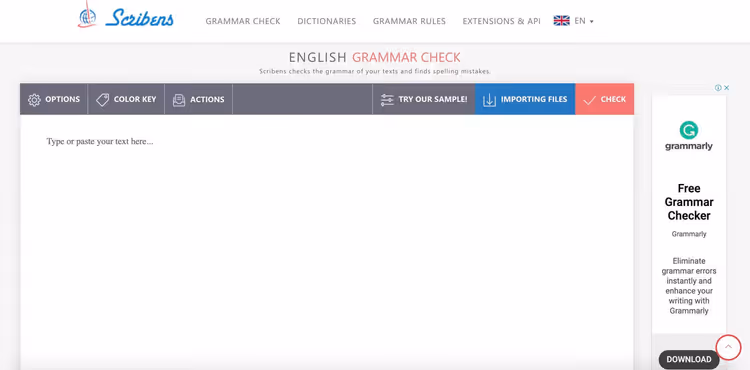Click the Actions document icon
Screen dimensions: 750x370
pyautogui.click(x=179, y=100)
